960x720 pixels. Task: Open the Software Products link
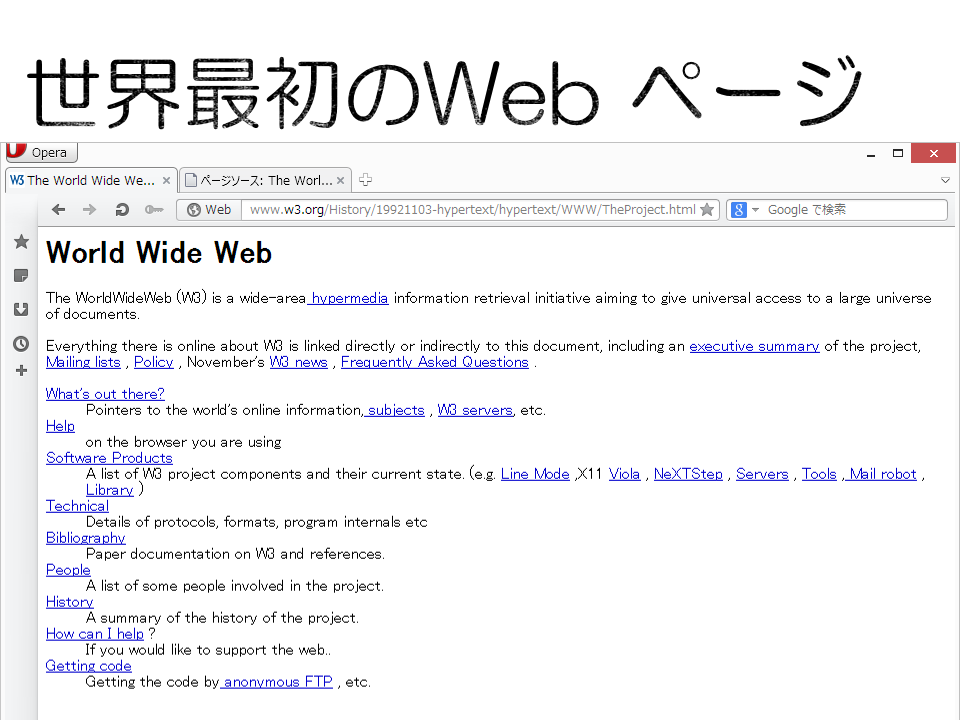pos(109,458)
